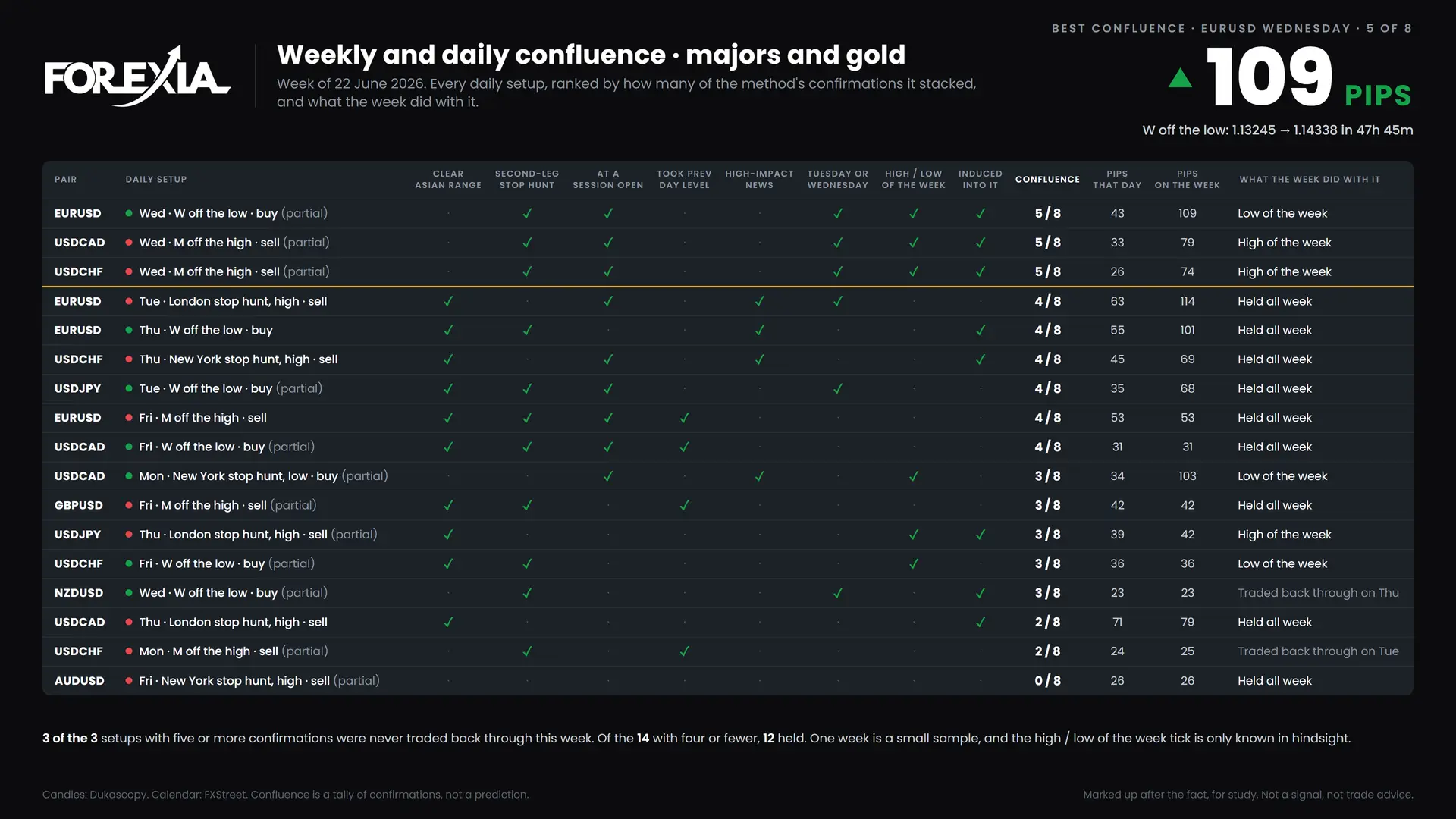
Task: Click the took prev day level checkmark in the USDCHF Mon row
Action: point(684,651)
